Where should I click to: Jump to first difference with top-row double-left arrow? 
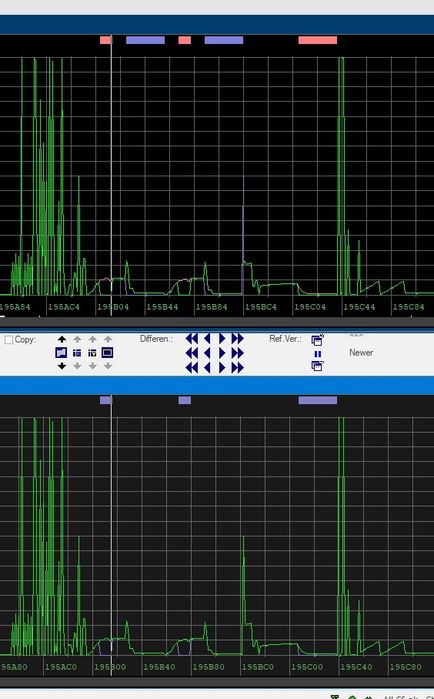192,339
